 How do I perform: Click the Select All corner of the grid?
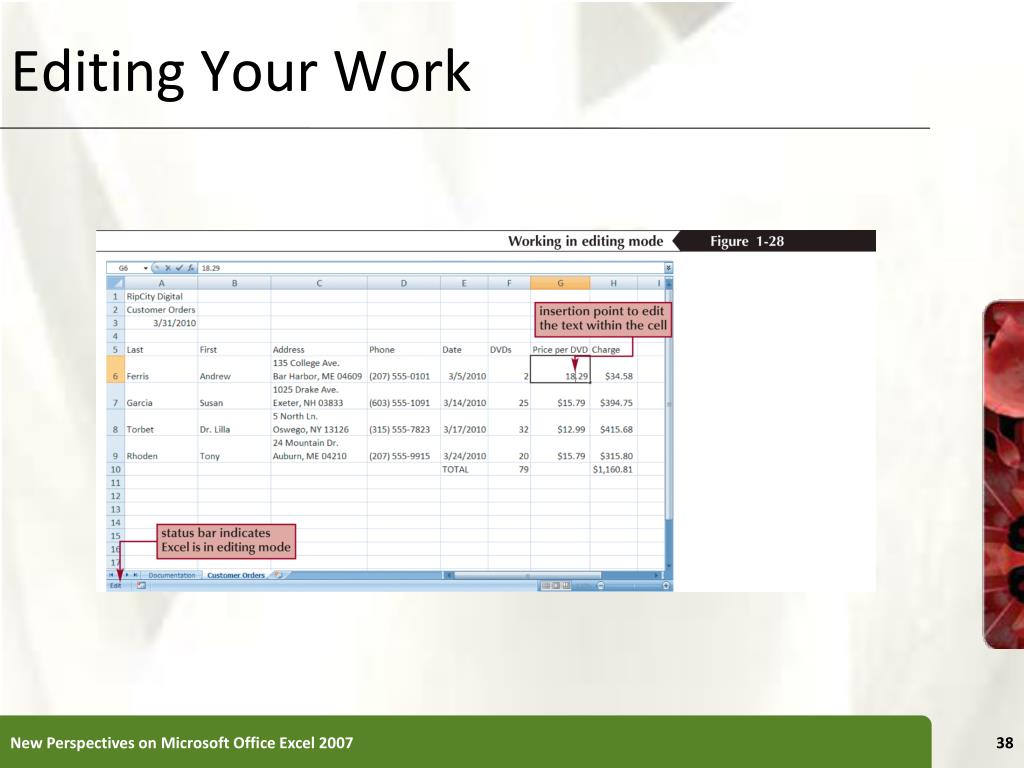click(x=116, y=283)
